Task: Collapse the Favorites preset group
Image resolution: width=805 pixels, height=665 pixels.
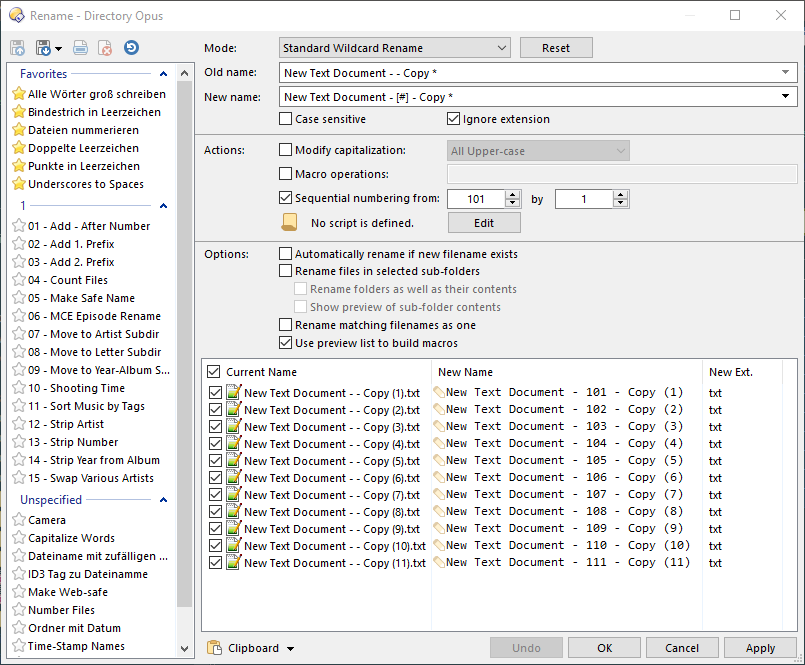Action: 163,74
